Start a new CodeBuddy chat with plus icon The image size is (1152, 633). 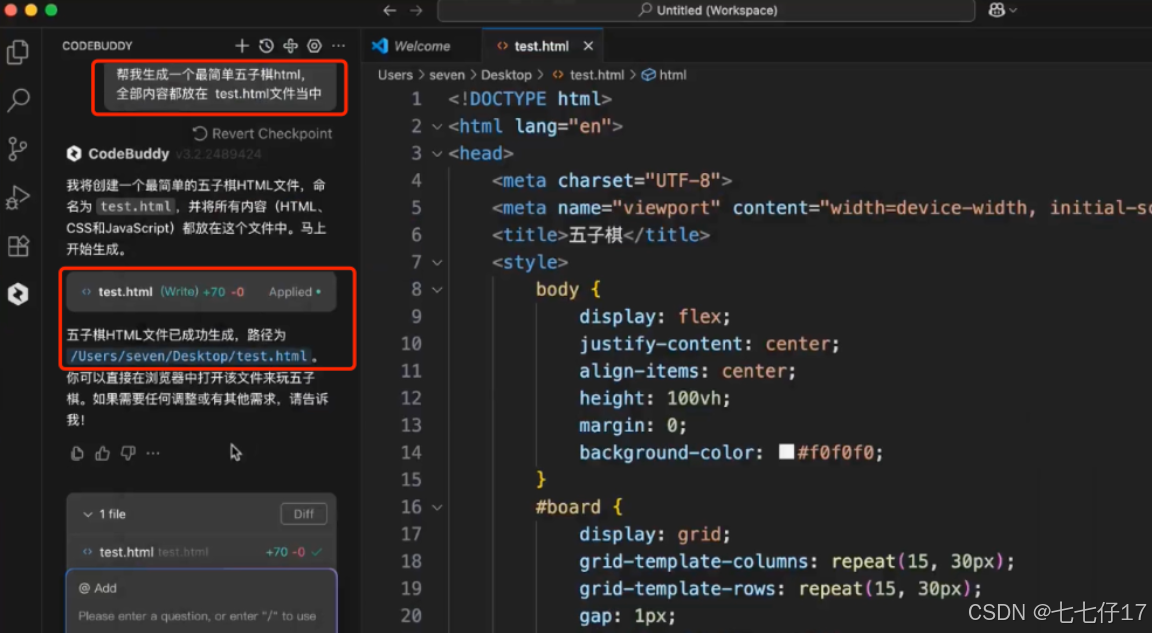click(242, 46)
